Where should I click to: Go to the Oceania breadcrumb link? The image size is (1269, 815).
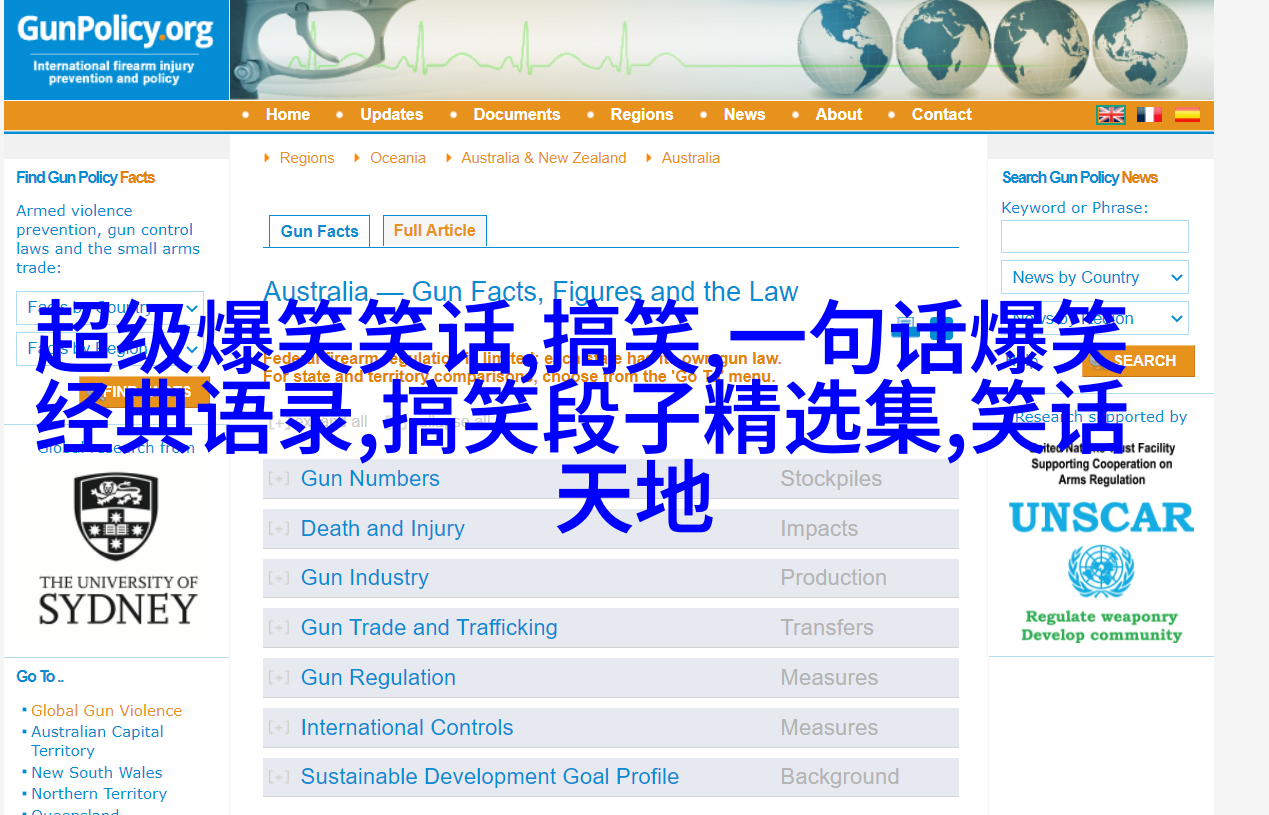point(397,158)
